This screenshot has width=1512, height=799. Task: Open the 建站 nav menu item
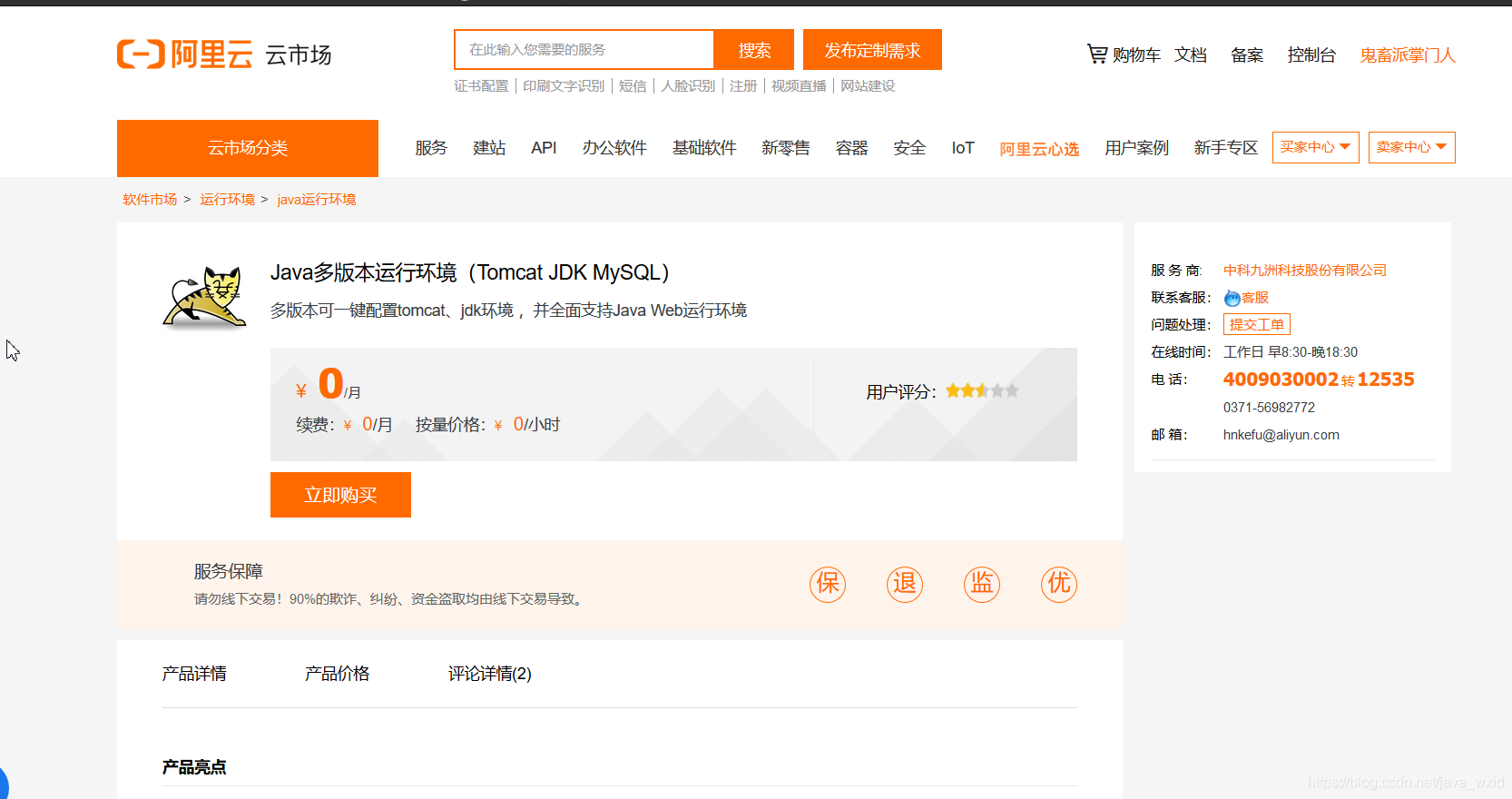point(489,148)
